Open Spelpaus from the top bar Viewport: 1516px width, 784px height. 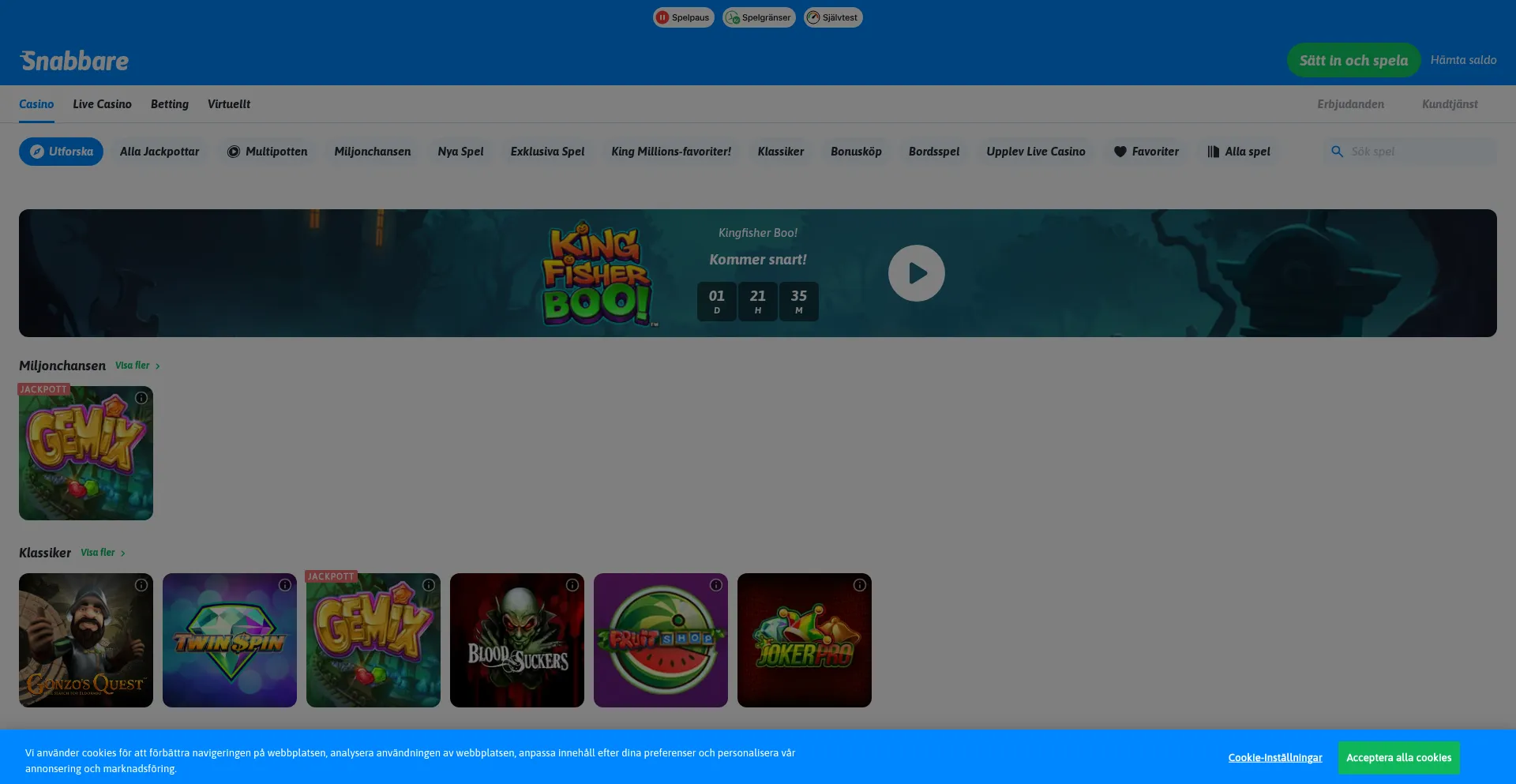point(684,17)
